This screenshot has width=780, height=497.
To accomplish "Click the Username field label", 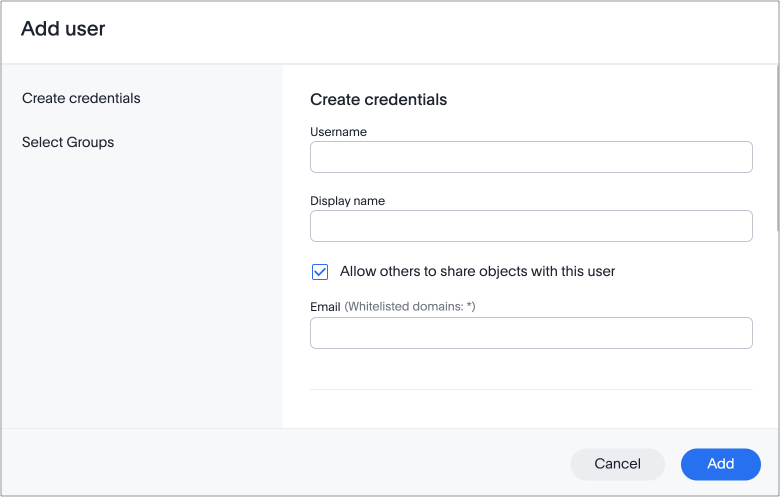I will (x=338, y=132).
